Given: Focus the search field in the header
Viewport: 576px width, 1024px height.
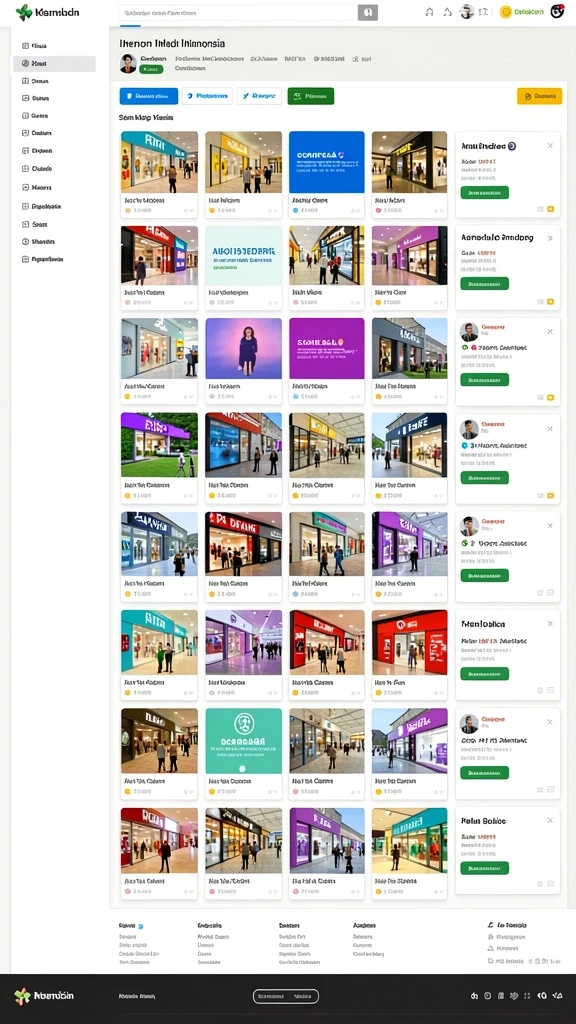Looking at the screenshot, I should (238, 12).
